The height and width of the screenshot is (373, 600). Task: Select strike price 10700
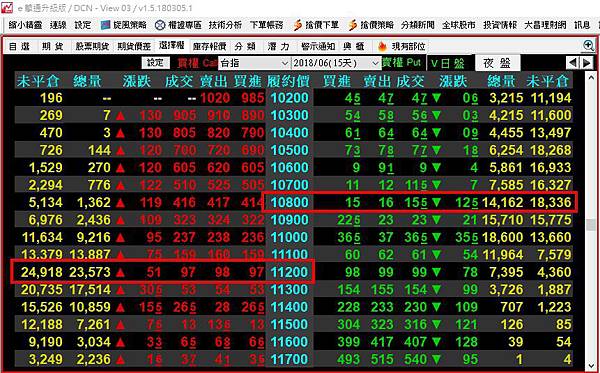289,185
